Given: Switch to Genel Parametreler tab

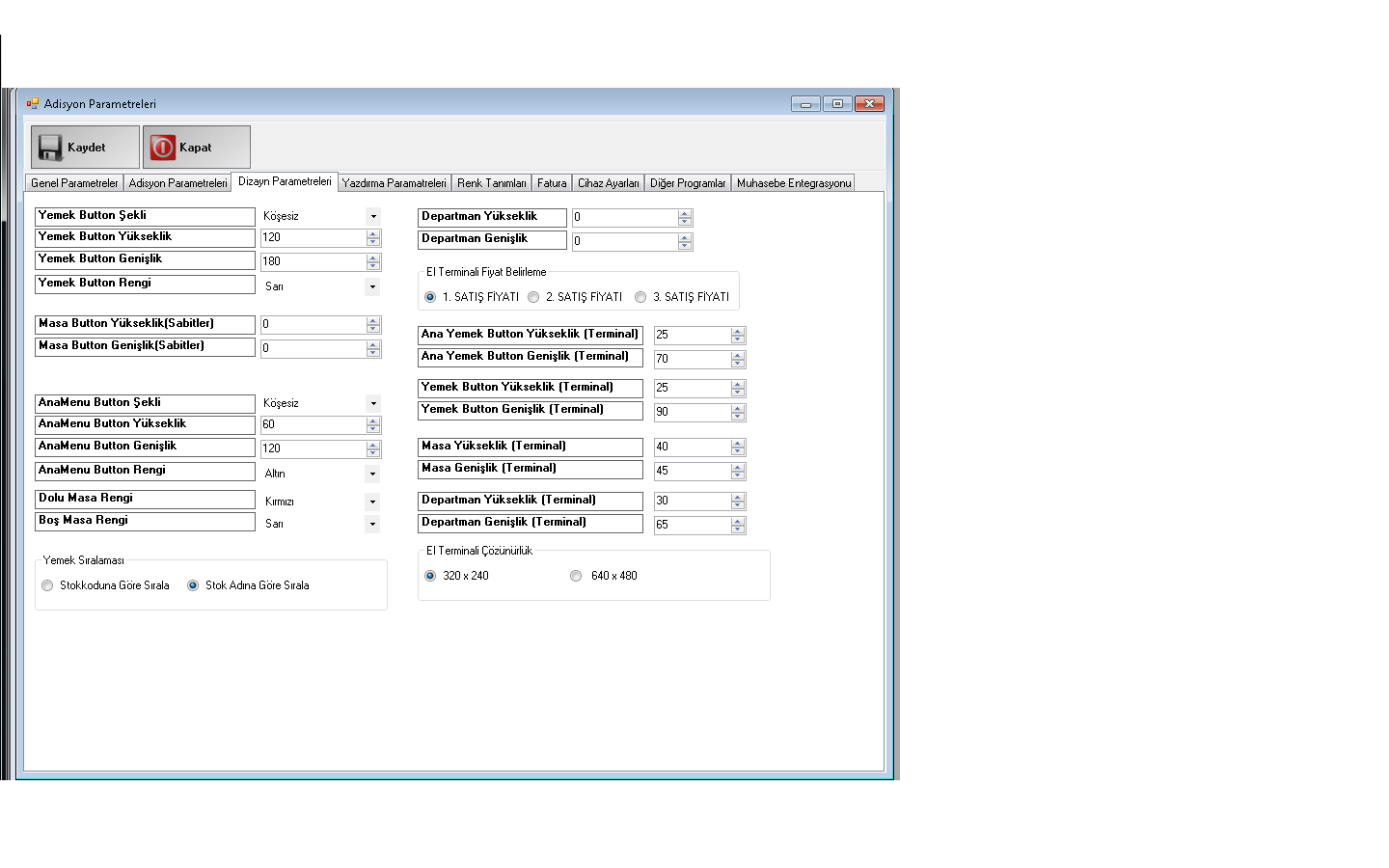Looking at the screenshot, I should [x=74, y=183].
